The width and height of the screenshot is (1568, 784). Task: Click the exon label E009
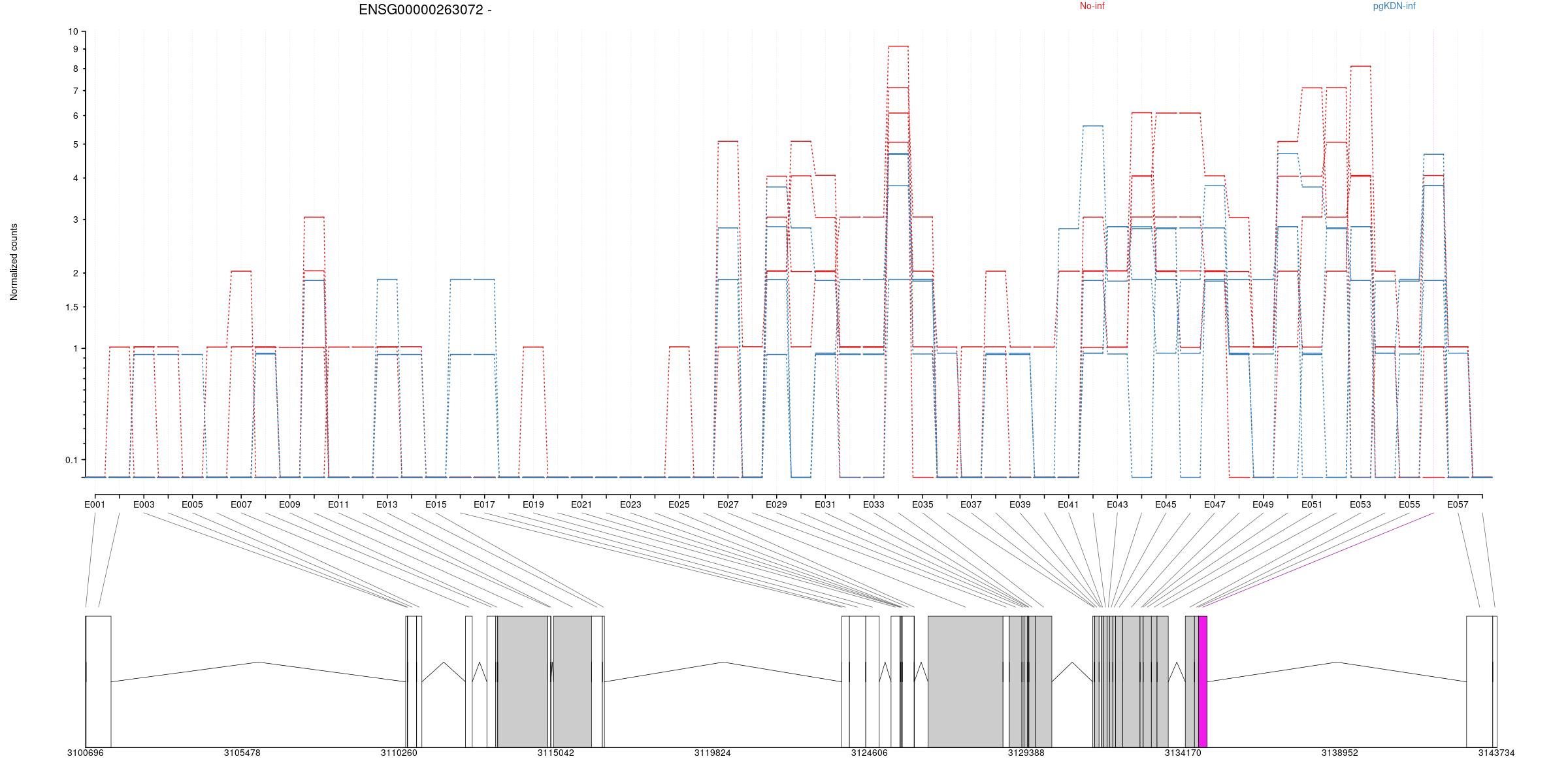click(x=289, y=504)
